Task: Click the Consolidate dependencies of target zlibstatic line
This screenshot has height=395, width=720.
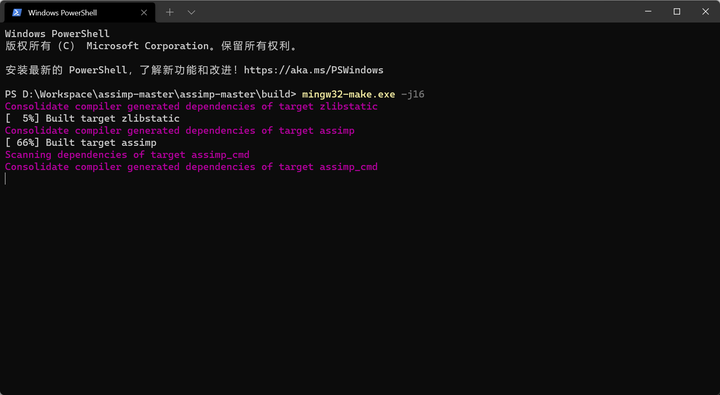Action: [x=191, y=107]
